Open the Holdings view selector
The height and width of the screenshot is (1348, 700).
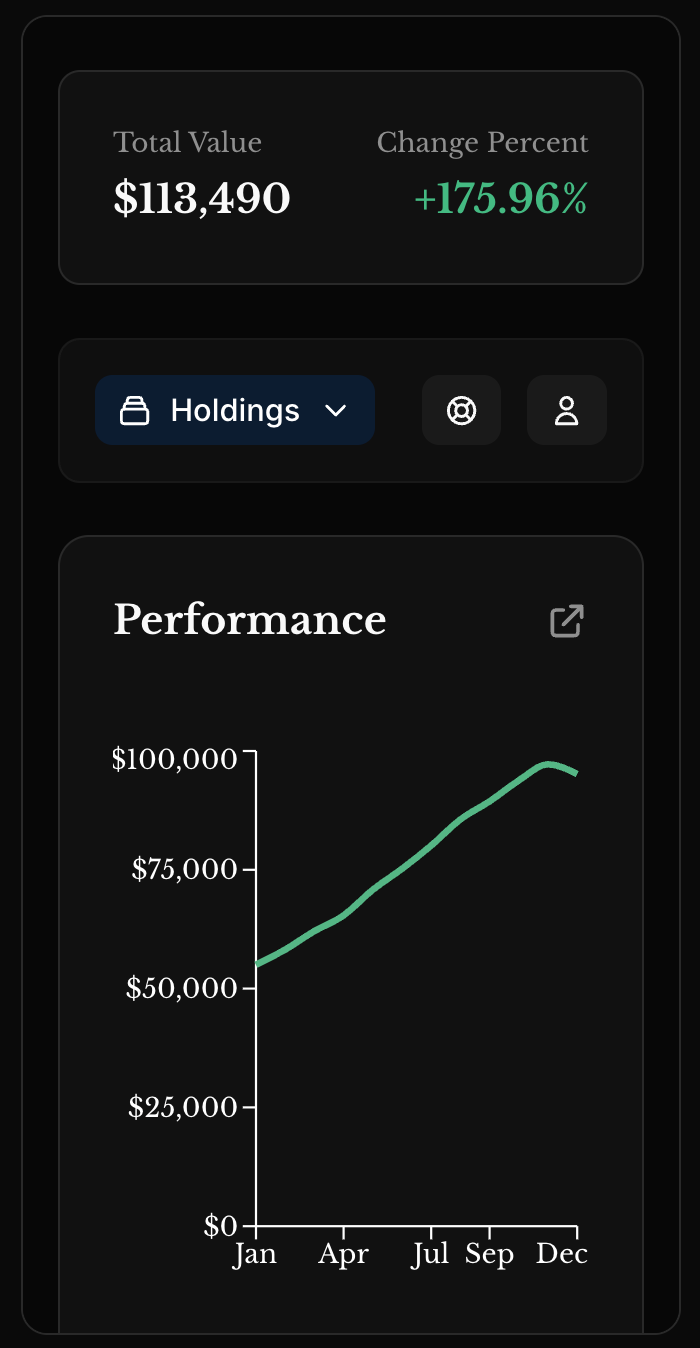click(x=235, y=410)
